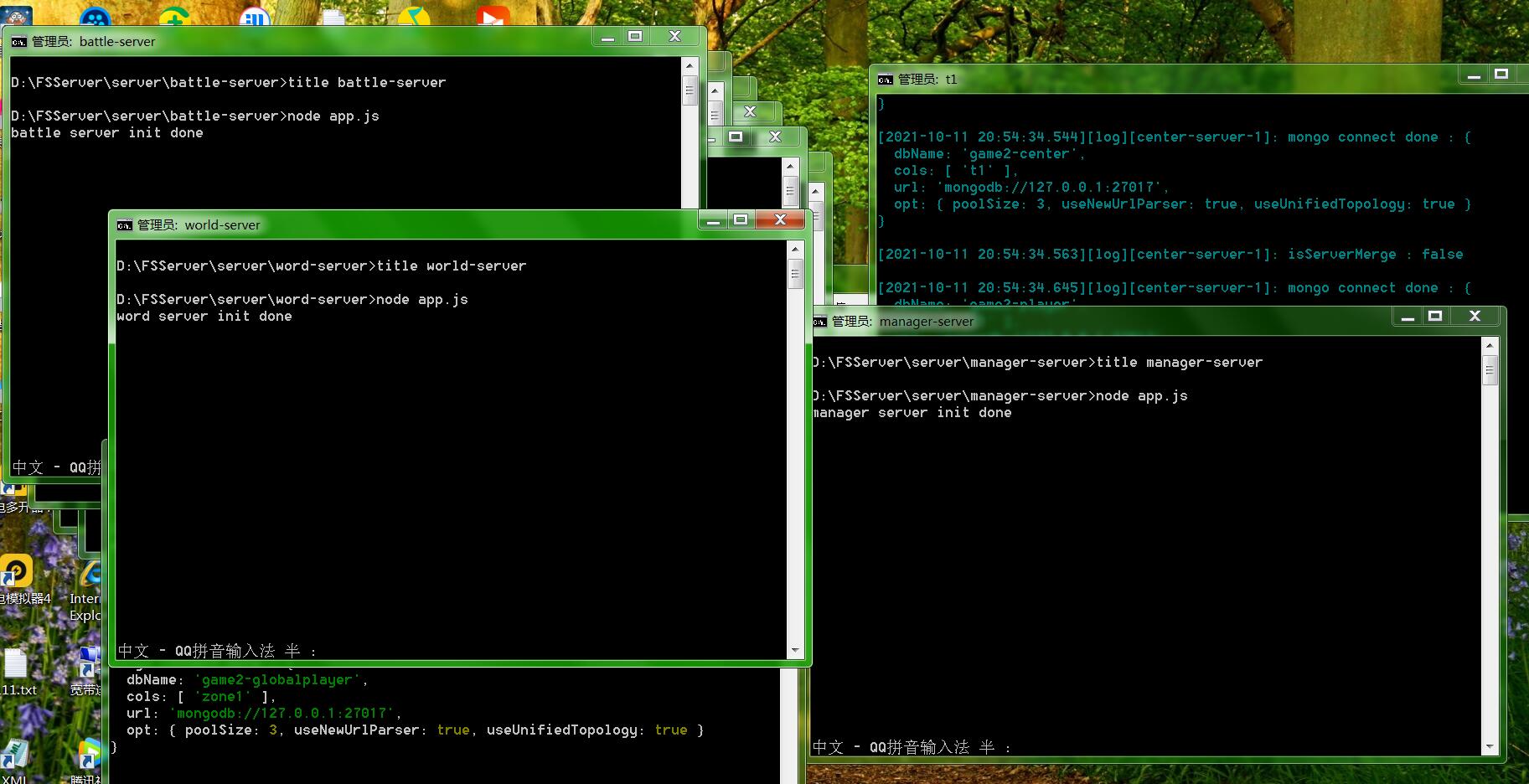The height and width of the screenshot is (784, 1529).
Task: Click the battle-server scrollbar thumb
Action: (690, 90)
